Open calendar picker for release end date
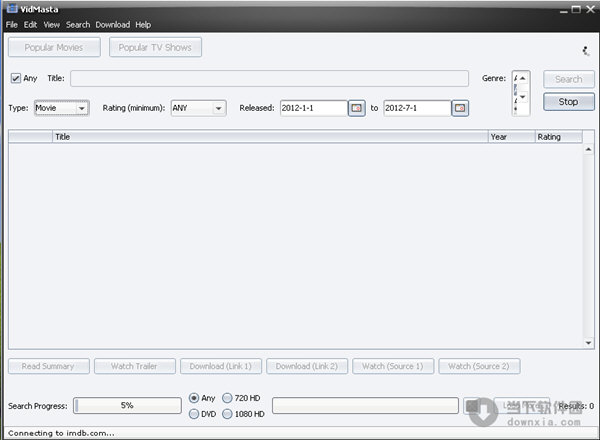 pyautogui.click(x=460, y=108)
